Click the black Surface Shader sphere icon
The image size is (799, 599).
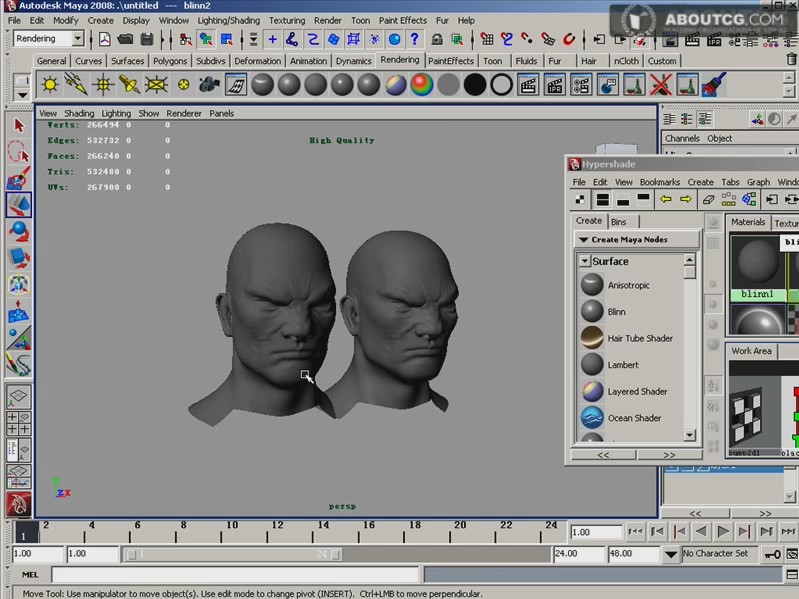tap(475, 85)
